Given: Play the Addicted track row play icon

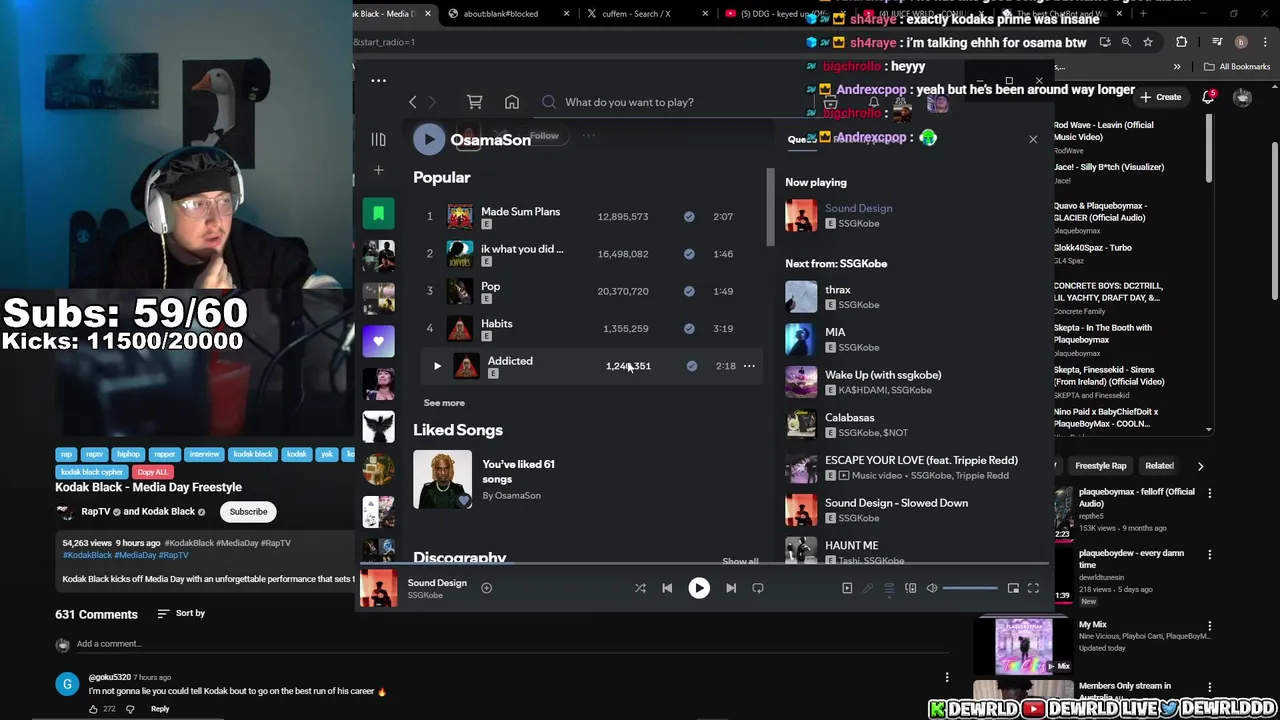Looking at the screenshot, I should (x=437, y=366).
